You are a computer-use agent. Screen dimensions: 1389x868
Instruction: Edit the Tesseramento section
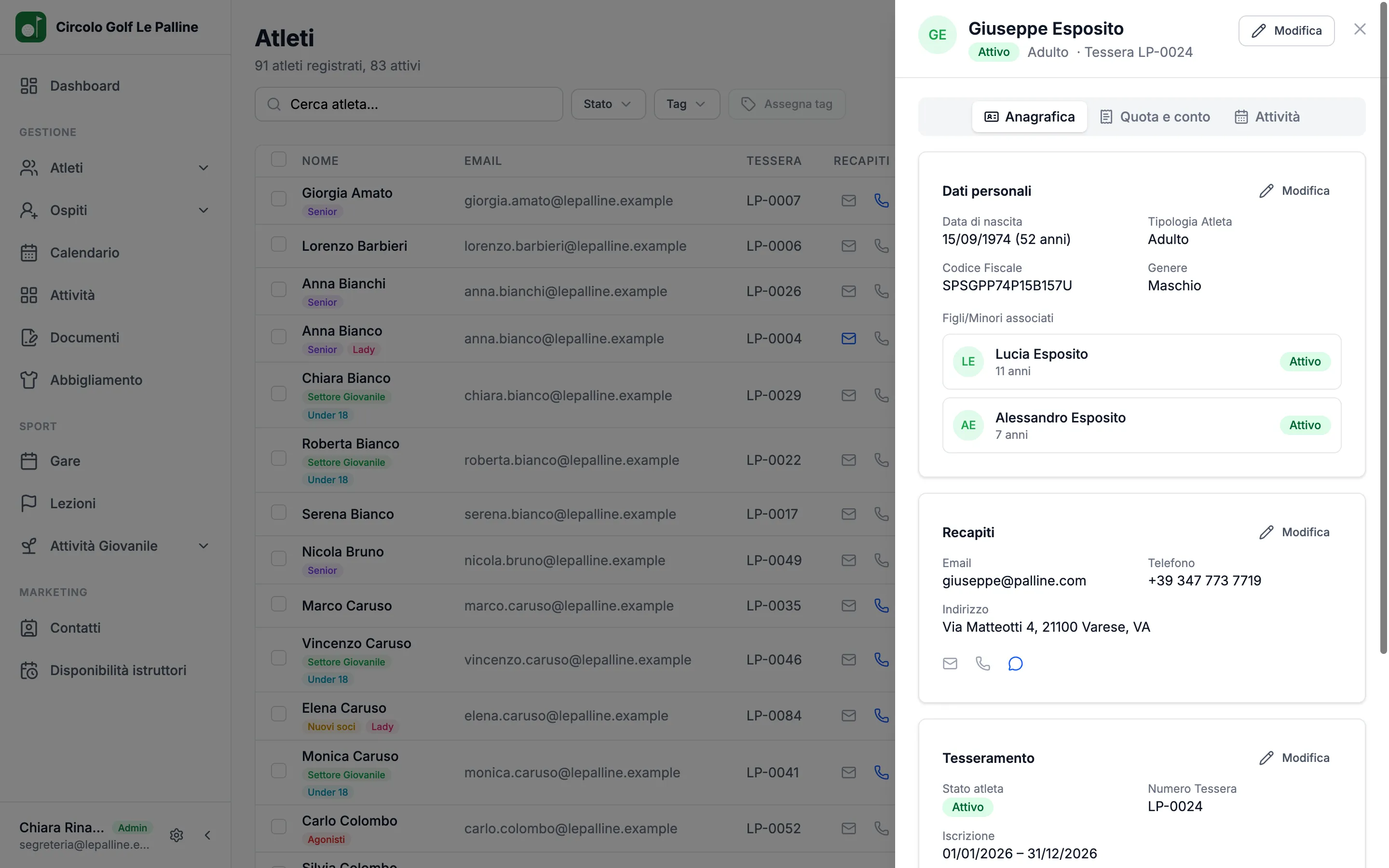[x=1294, y=759]
